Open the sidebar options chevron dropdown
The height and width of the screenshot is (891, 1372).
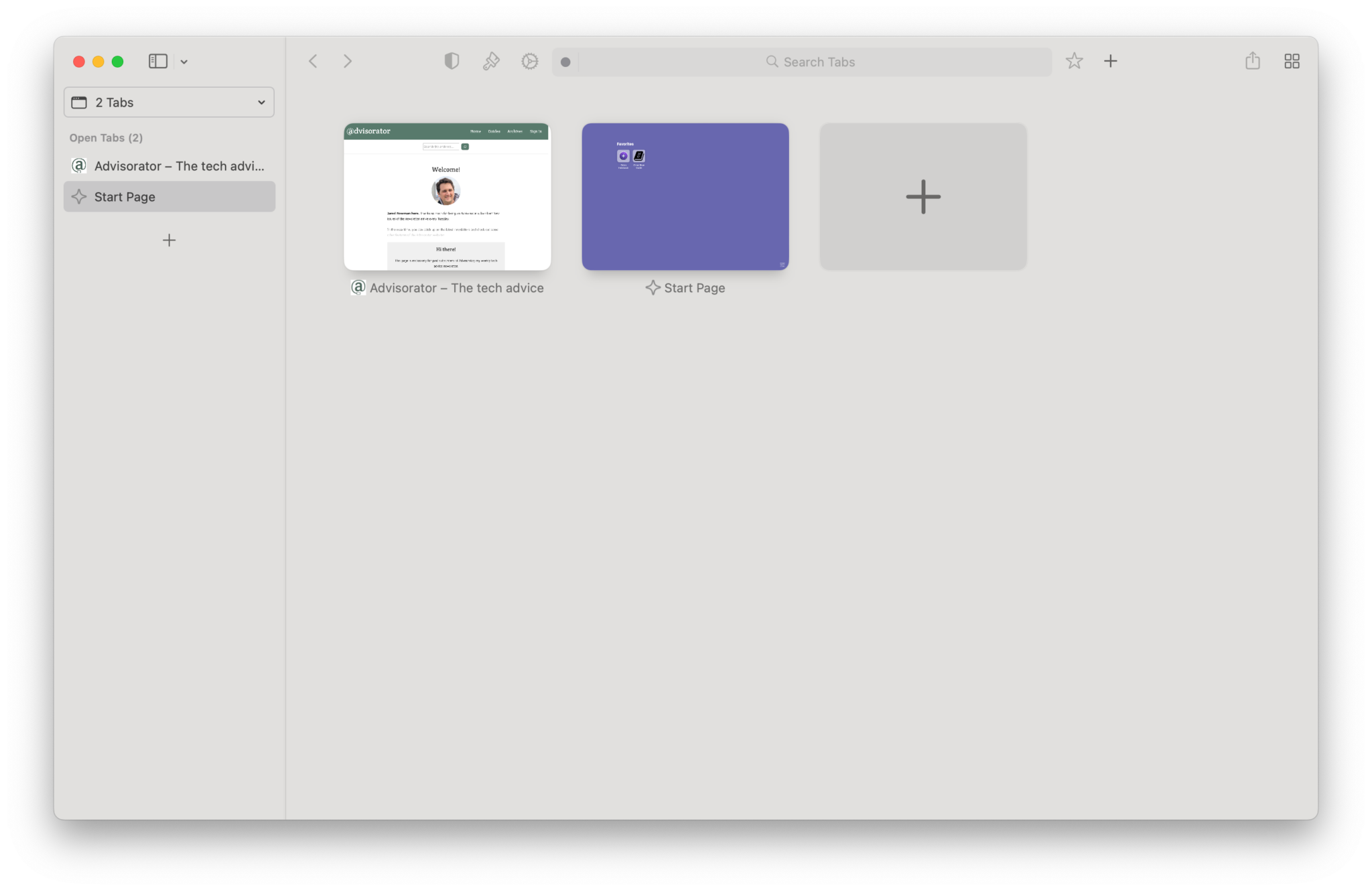pyautogui.click(x=184, y=62)
